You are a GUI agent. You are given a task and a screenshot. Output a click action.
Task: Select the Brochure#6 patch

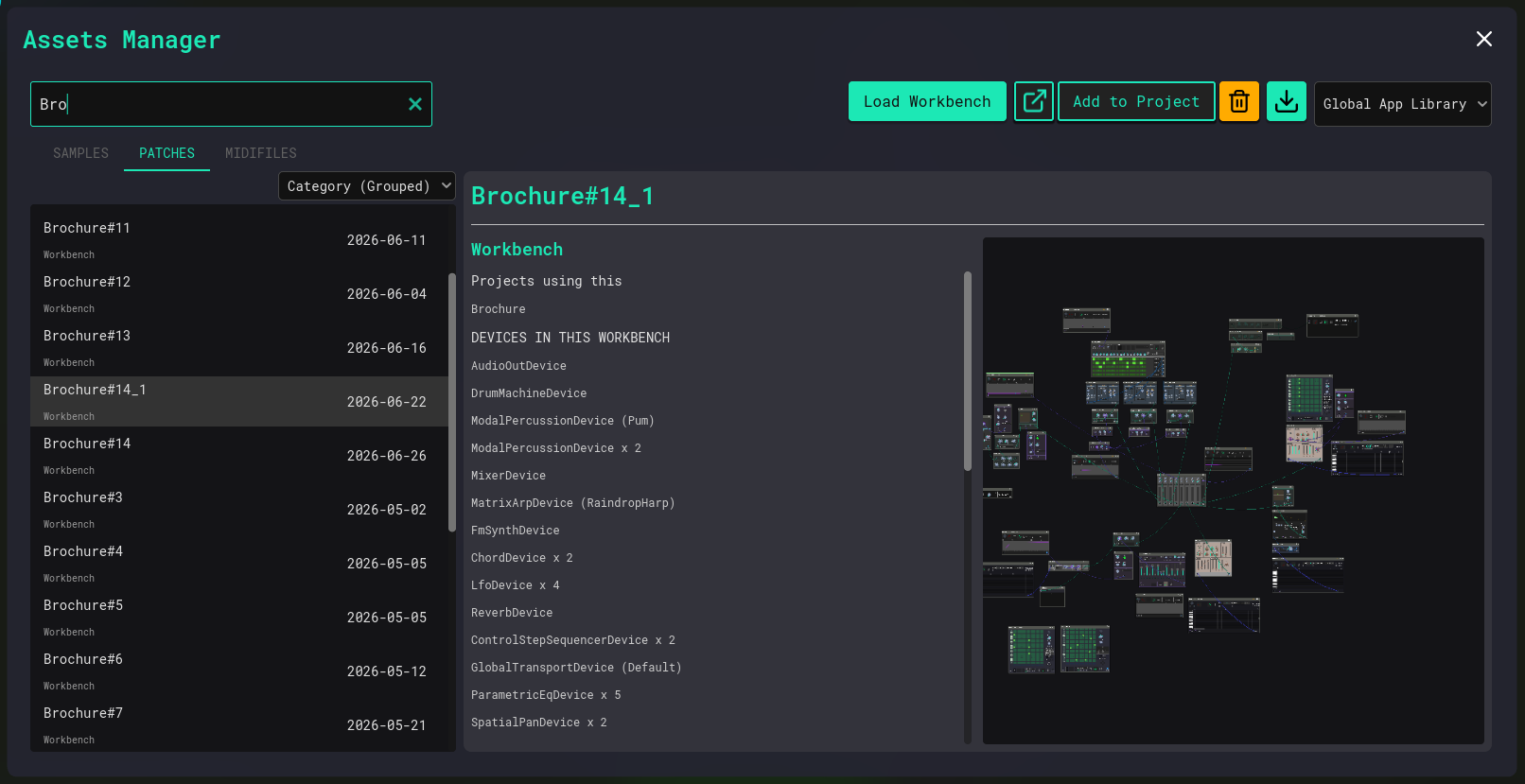click(x=239, y=672)
